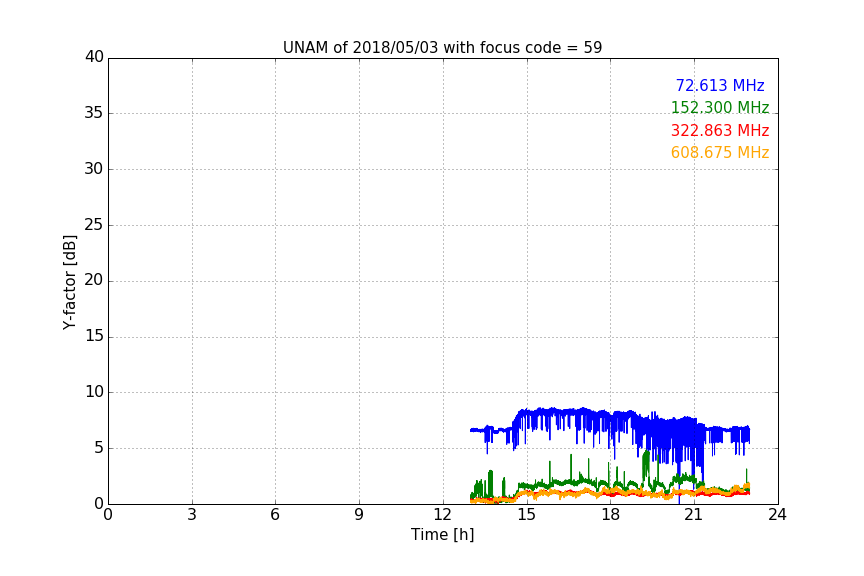Click the Time [h] axis label
The height and width of the screenshot is (576, 864).
442,535
